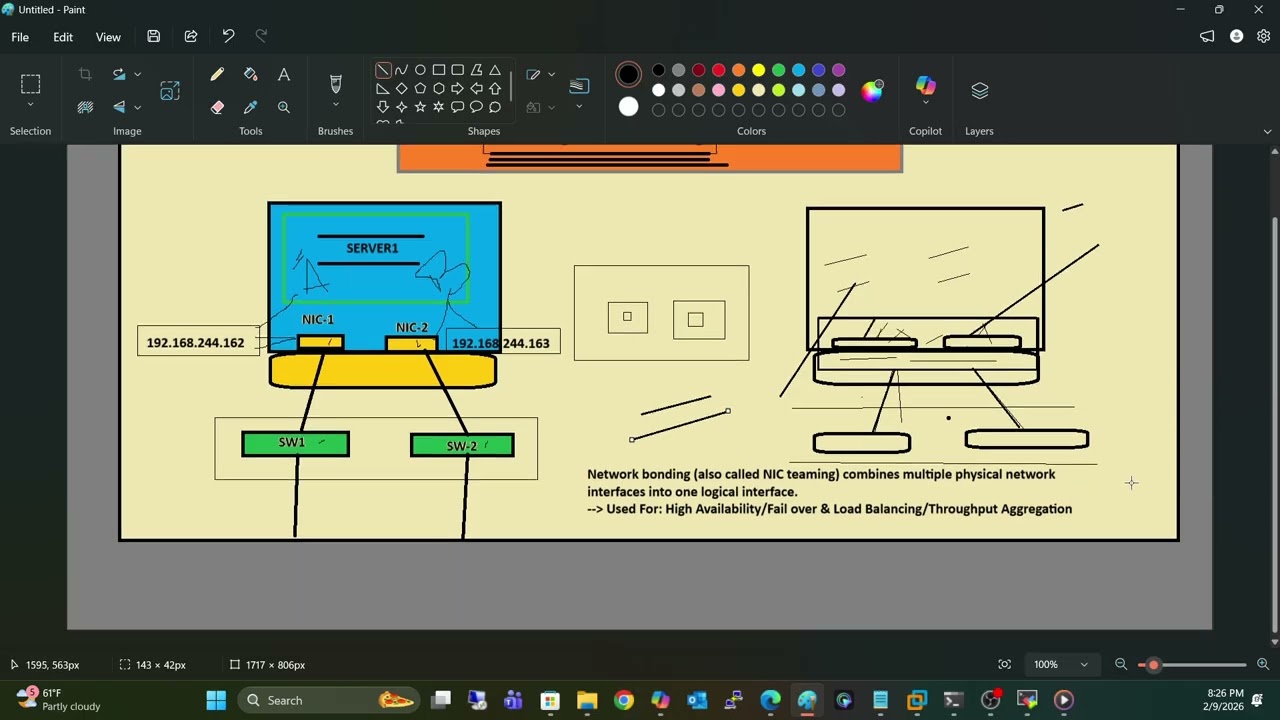This screenshot has width=1280, height=720.
Task: Select Color 2 secondary white circle
Action: 628,107
